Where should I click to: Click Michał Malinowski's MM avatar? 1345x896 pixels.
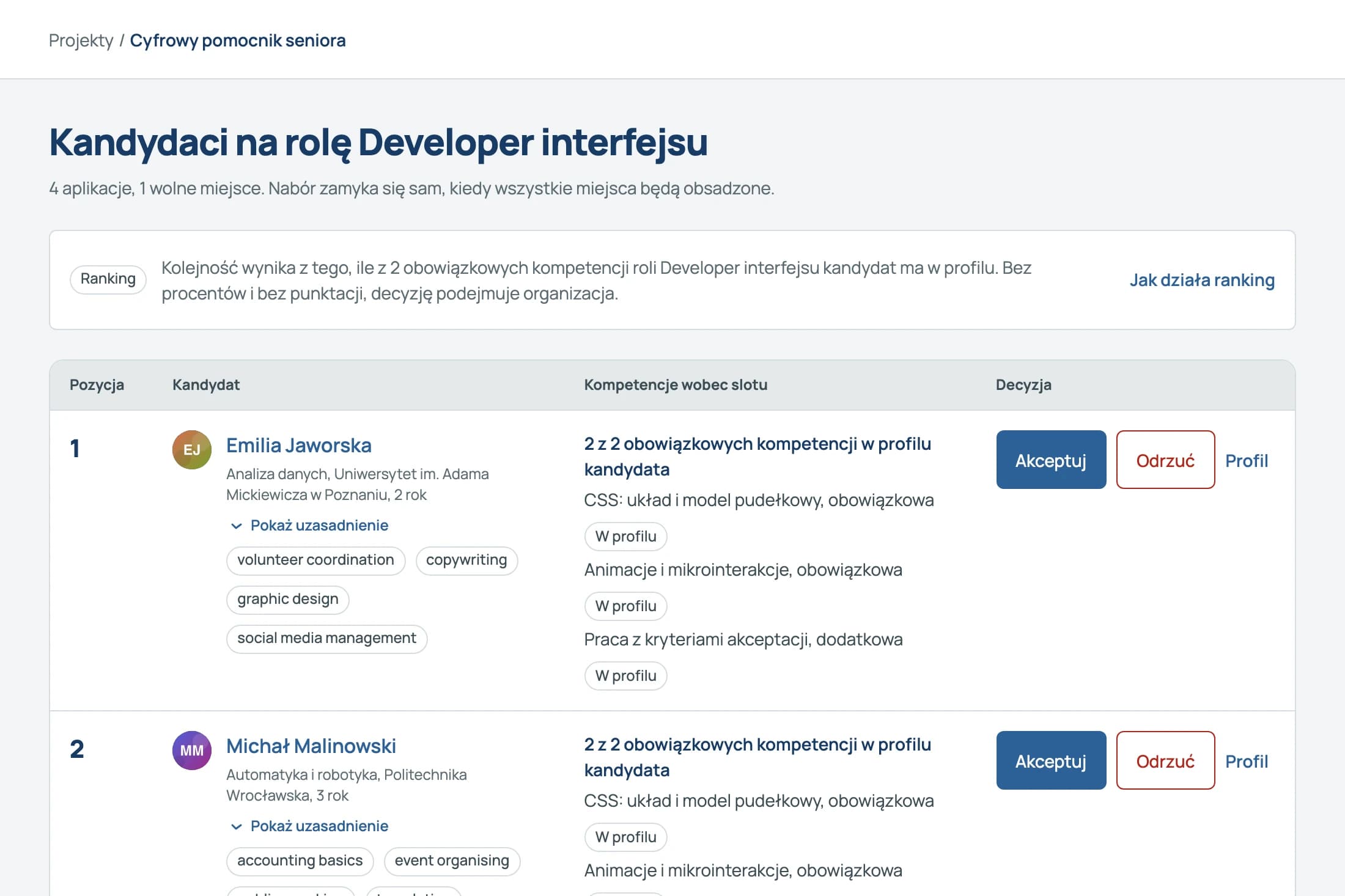pyautogui.click(x=192, y=751)
